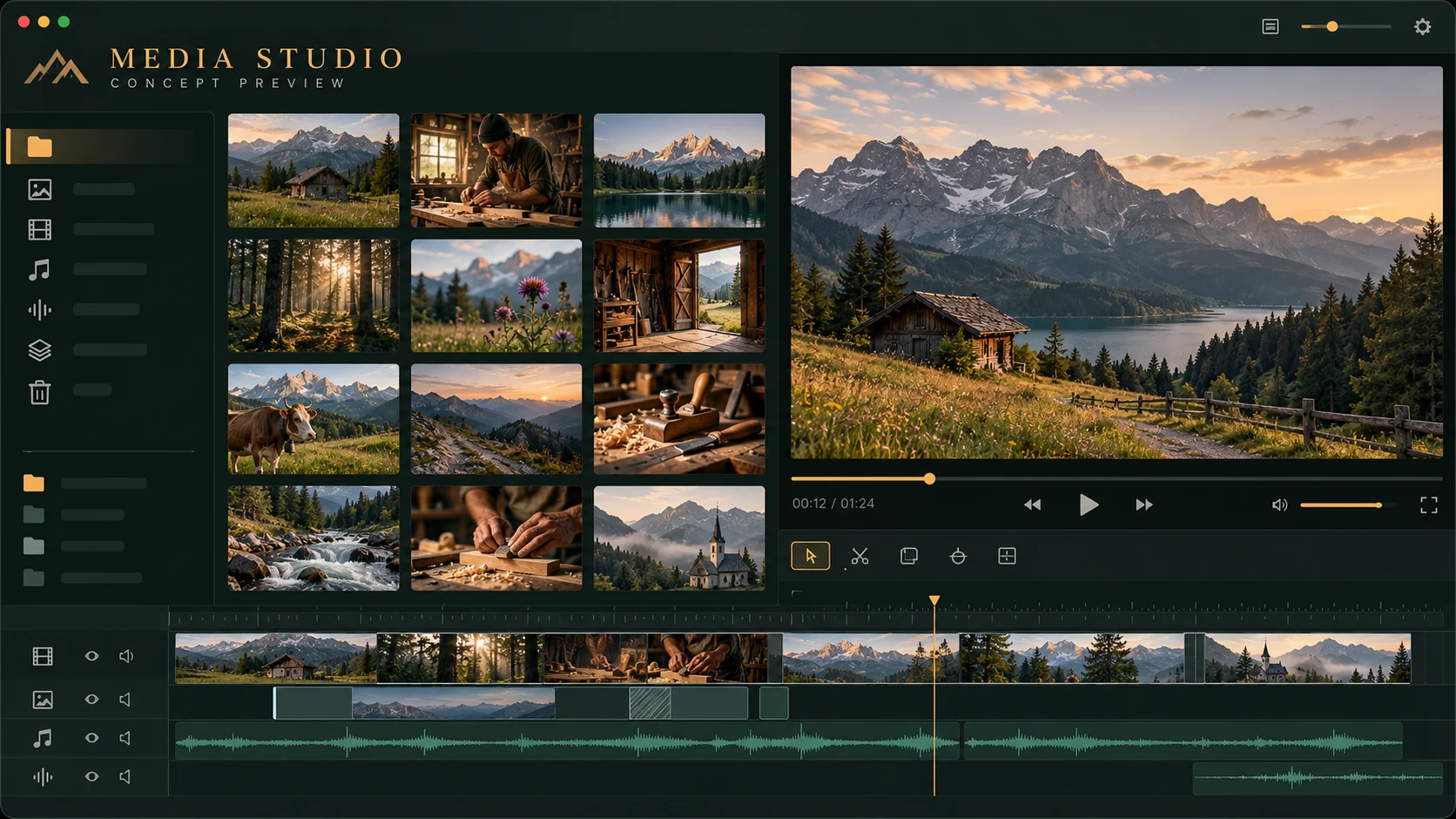Mute the video track speaker
Viewport: 1456px width, 819px height.
[126, 656]
